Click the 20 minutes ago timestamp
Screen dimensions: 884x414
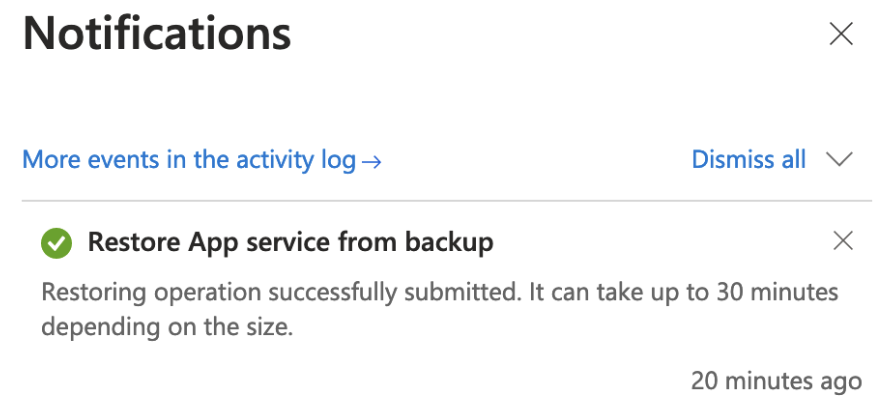coord(775,381)
